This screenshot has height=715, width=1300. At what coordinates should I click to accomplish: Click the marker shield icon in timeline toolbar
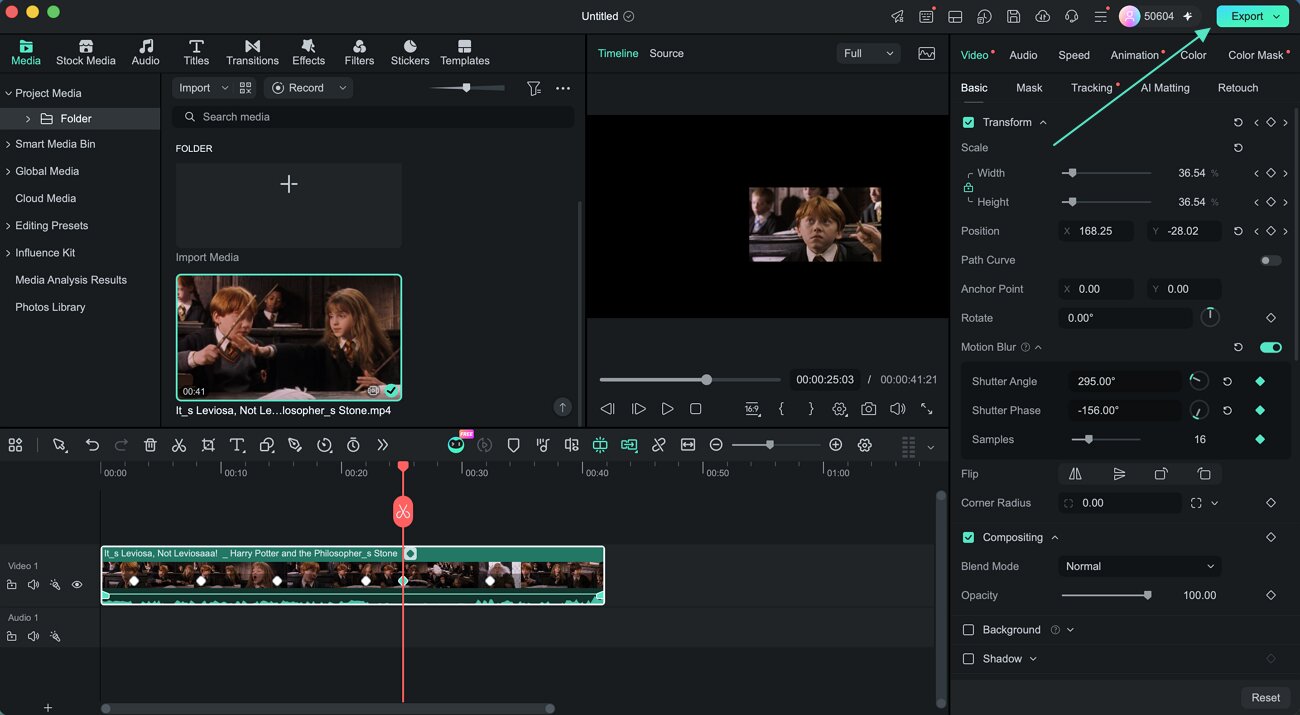click(513, 445)
